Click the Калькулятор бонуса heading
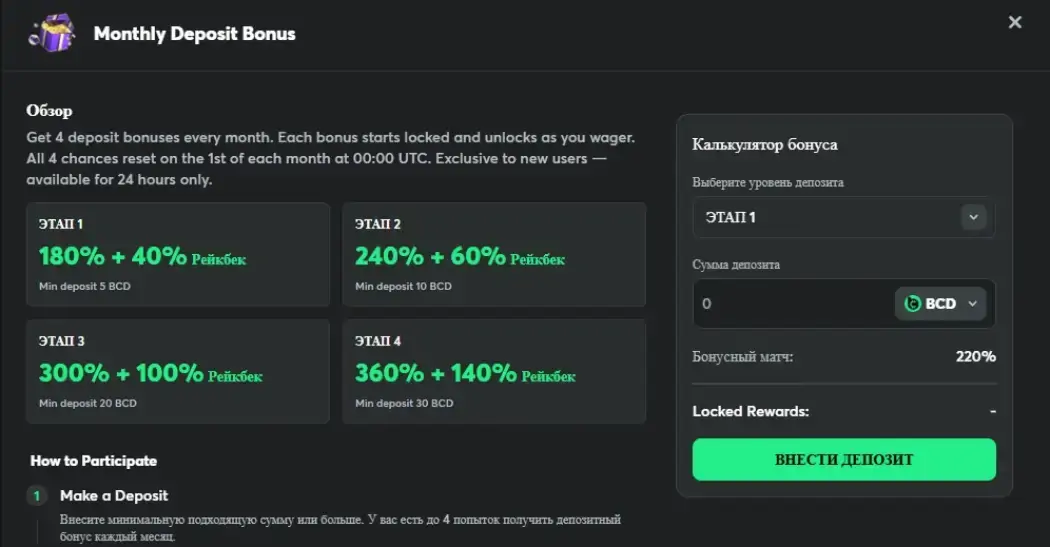The width and height of the screenshot is (1050, 547). click(765, 145)
